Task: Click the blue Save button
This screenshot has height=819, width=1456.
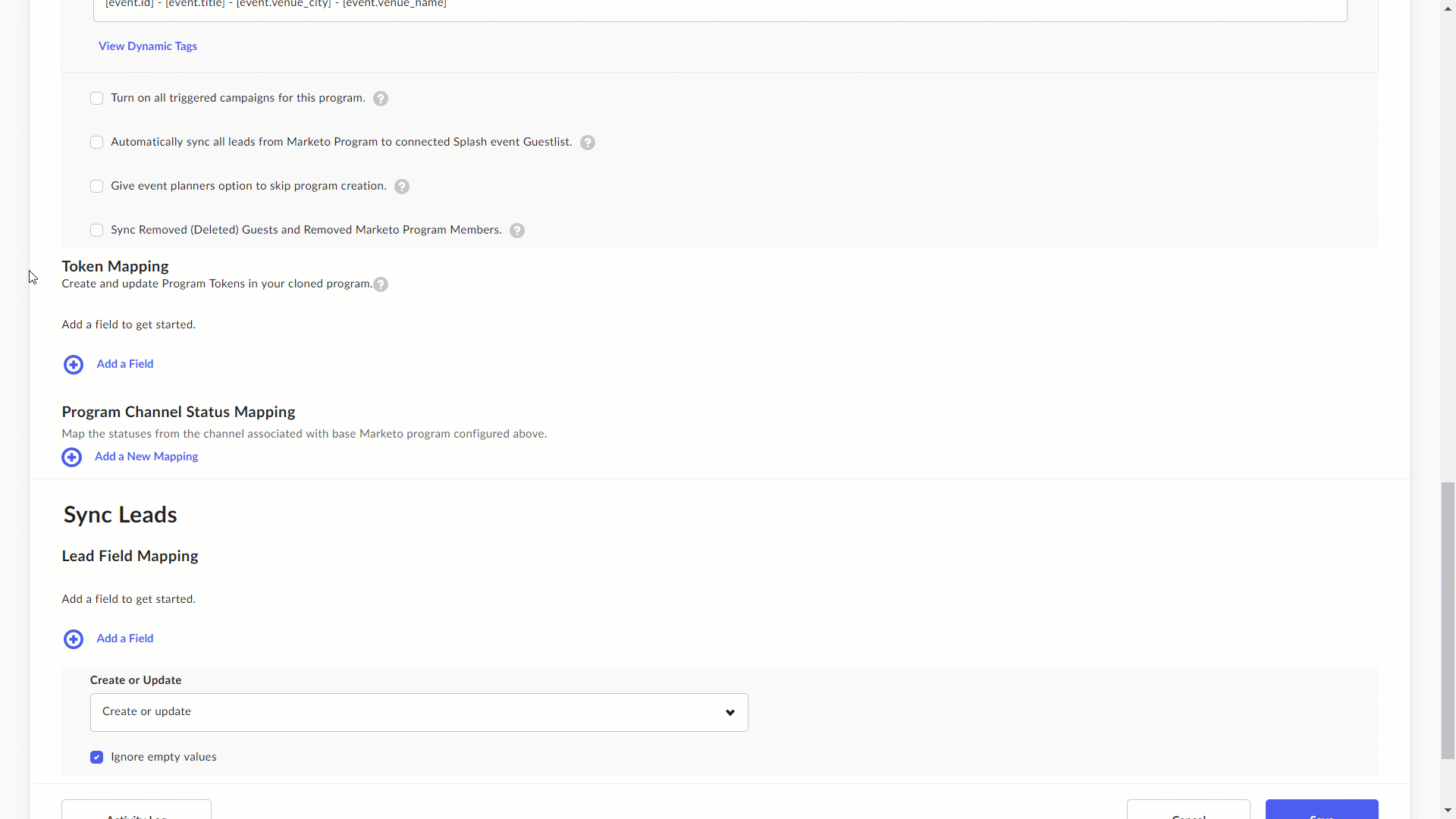Action: (x=1322, y=809)
